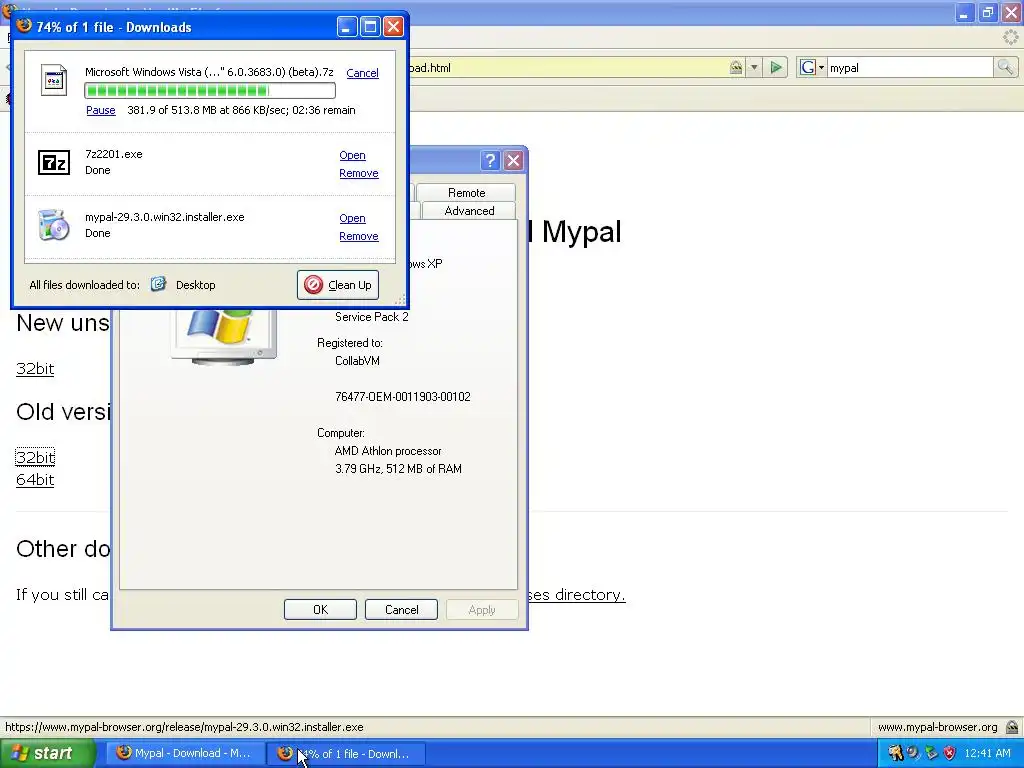The width and height of the screenshot is (1024, 768).
Task: Minimize the Downloads window
Action: pos(347,27)
